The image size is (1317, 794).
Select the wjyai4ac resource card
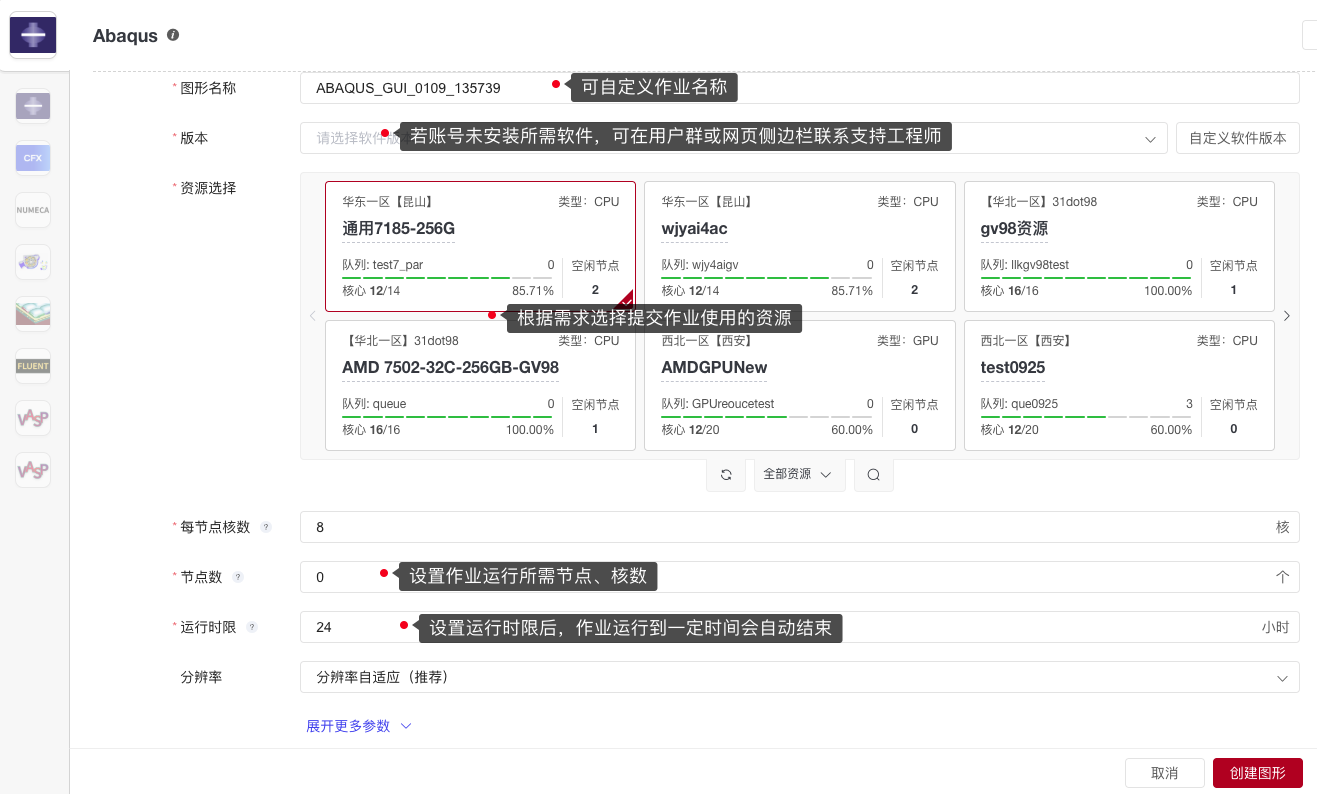coord(799,246)
